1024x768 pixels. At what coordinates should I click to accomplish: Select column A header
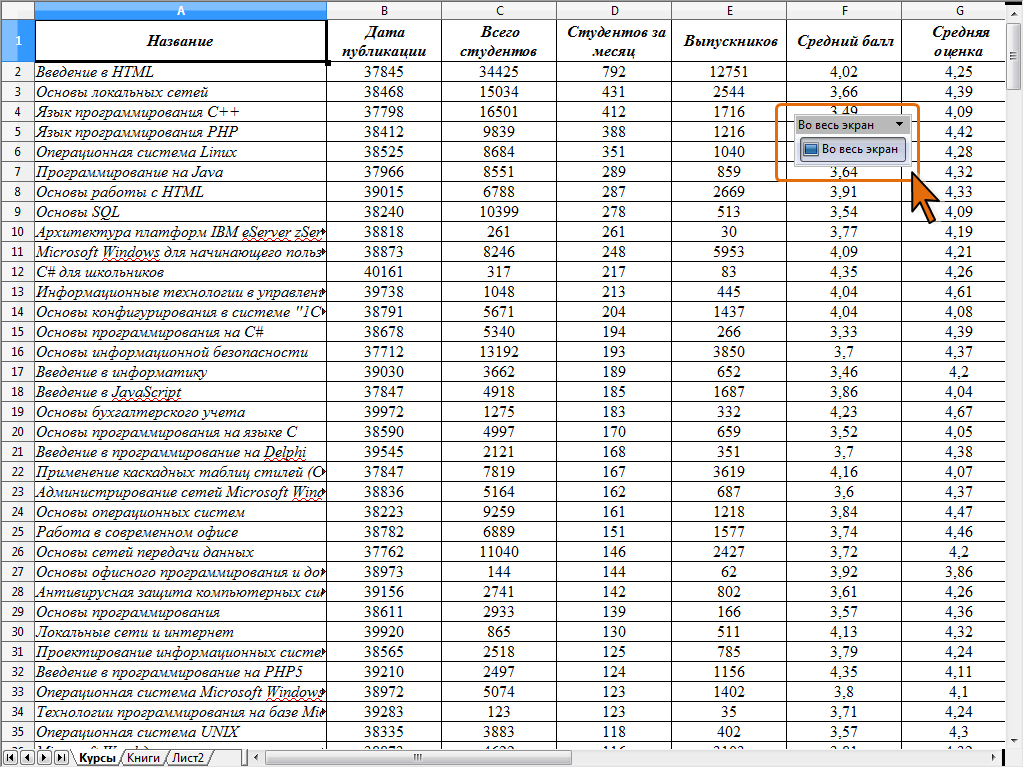181,10
